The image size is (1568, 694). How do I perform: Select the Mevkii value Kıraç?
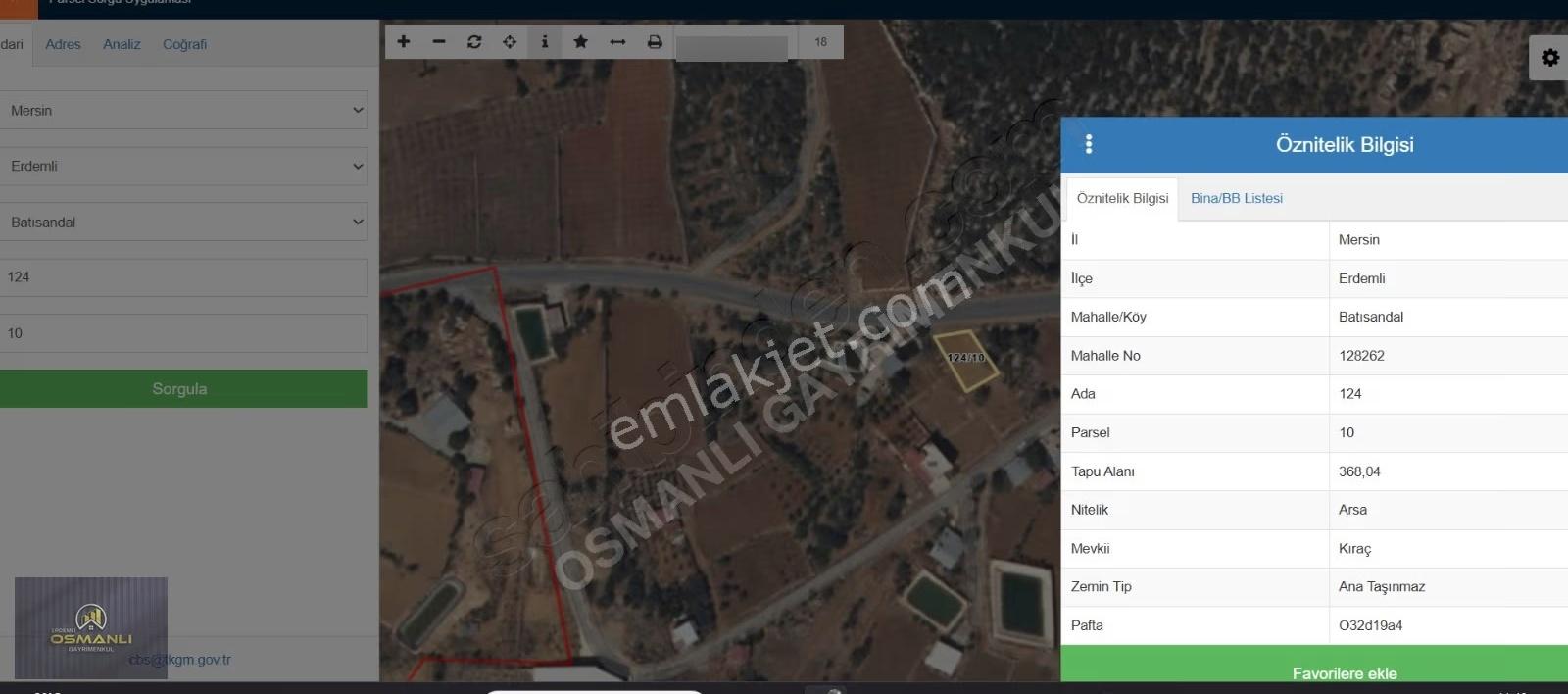pos(1354,549)
